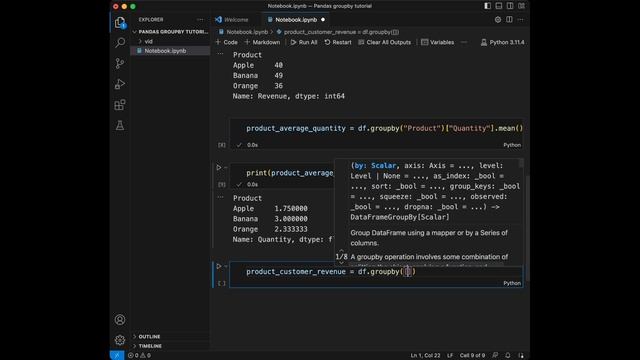Run the print(product_average cell

coord(219,168)
